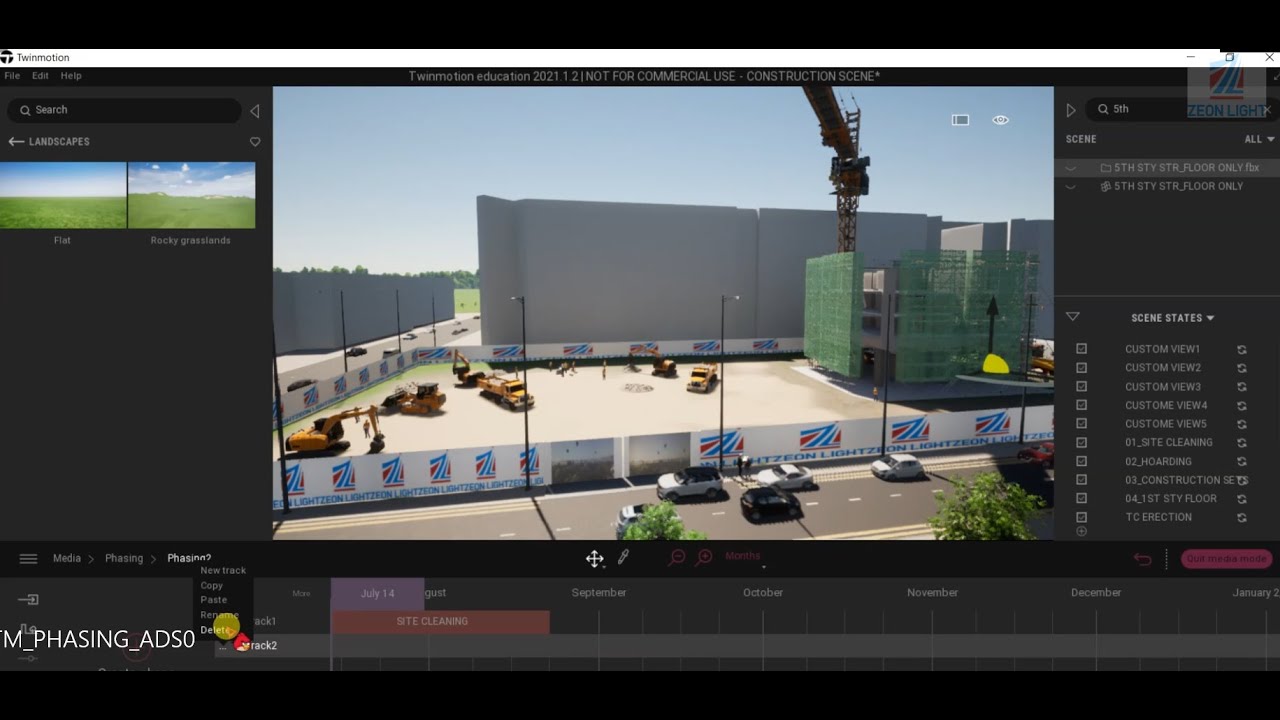Screen dimensions: 1280x720
Task: Toggle the 02_HOARDING checkbox
Action: [1081, 461]
